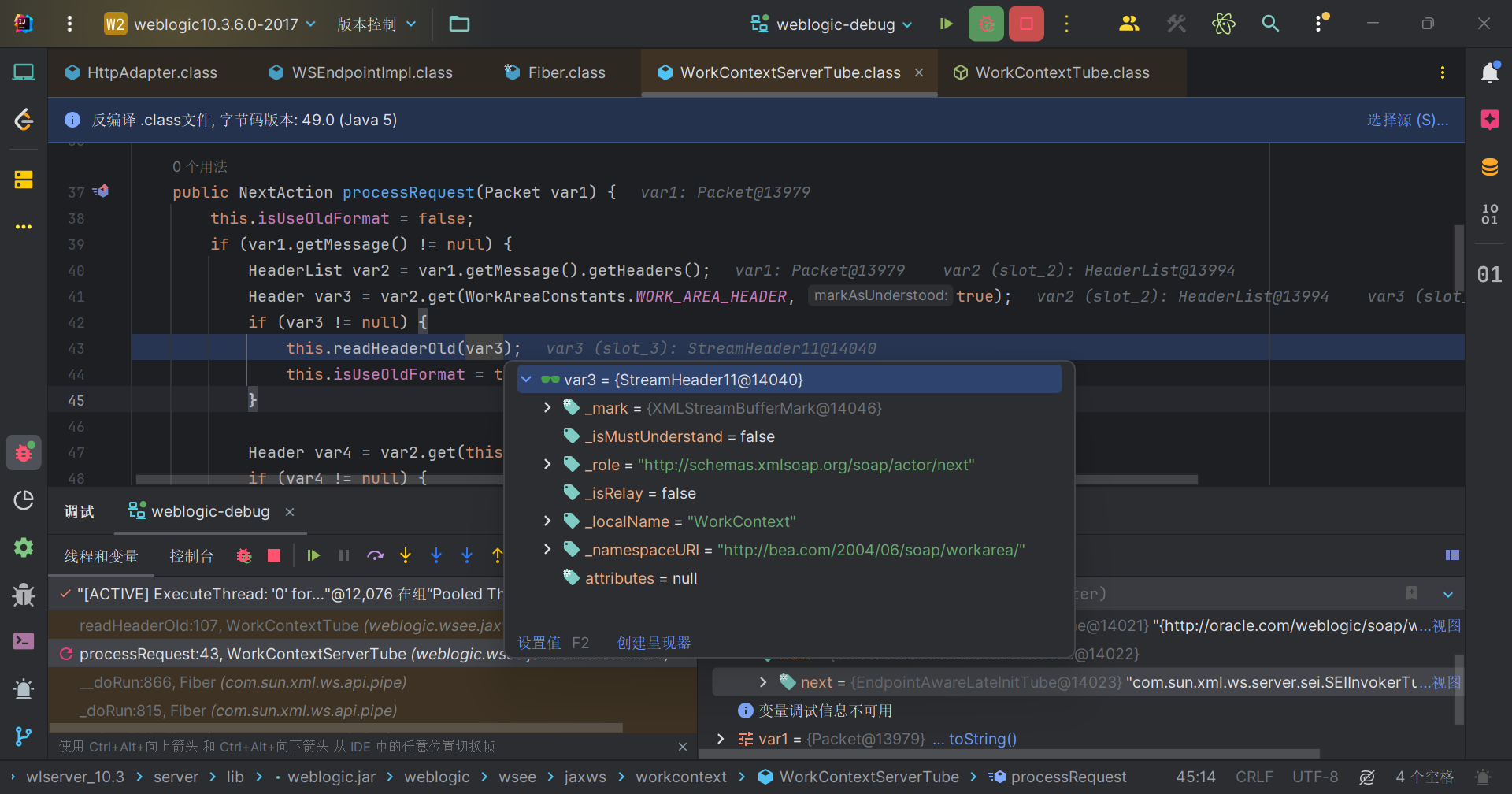The width and height of the screenshot is (1512, 794).
Task: Open the Git branch tool window icon
Action: (24, 736)
